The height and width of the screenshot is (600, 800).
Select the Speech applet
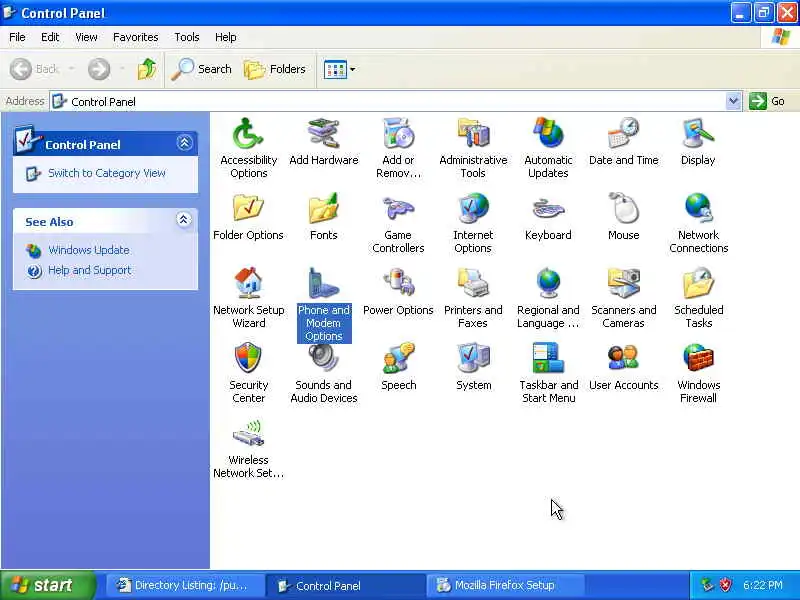click(398, 367)
